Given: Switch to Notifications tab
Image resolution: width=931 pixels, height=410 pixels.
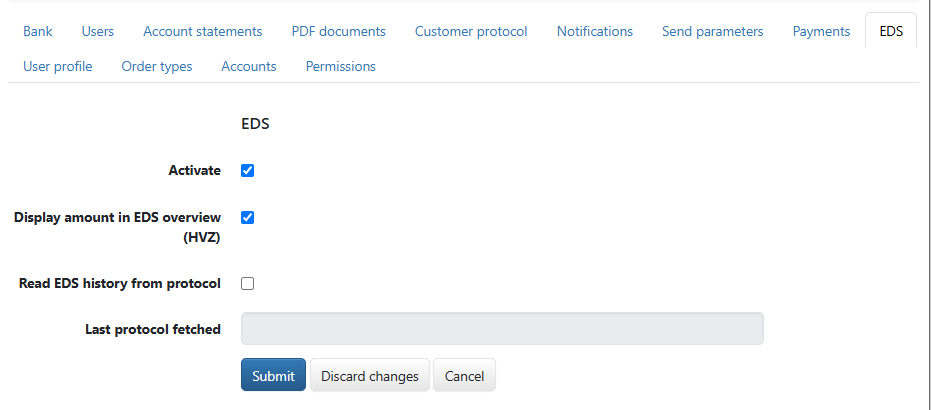Looking at the screenshot, I should (595, 31).
